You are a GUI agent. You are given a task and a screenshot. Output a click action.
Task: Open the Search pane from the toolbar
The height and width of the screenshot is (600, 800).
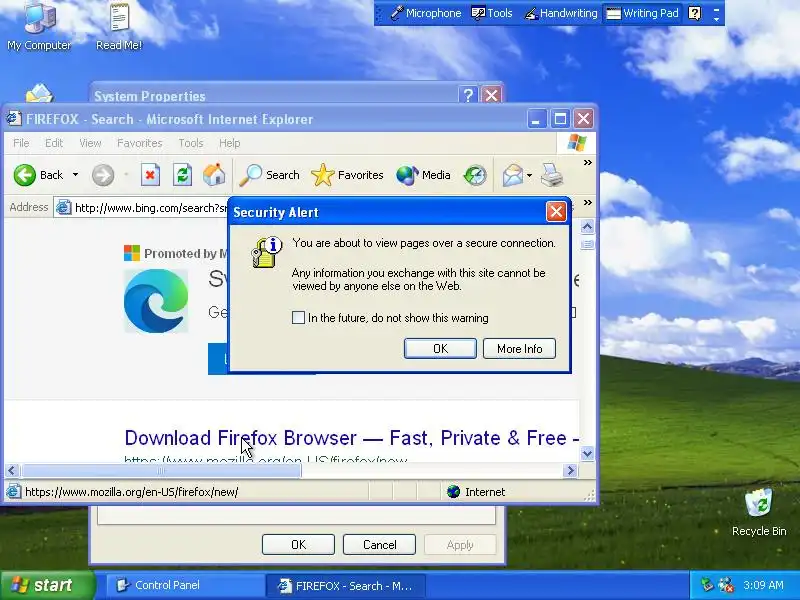pos(270,175)
